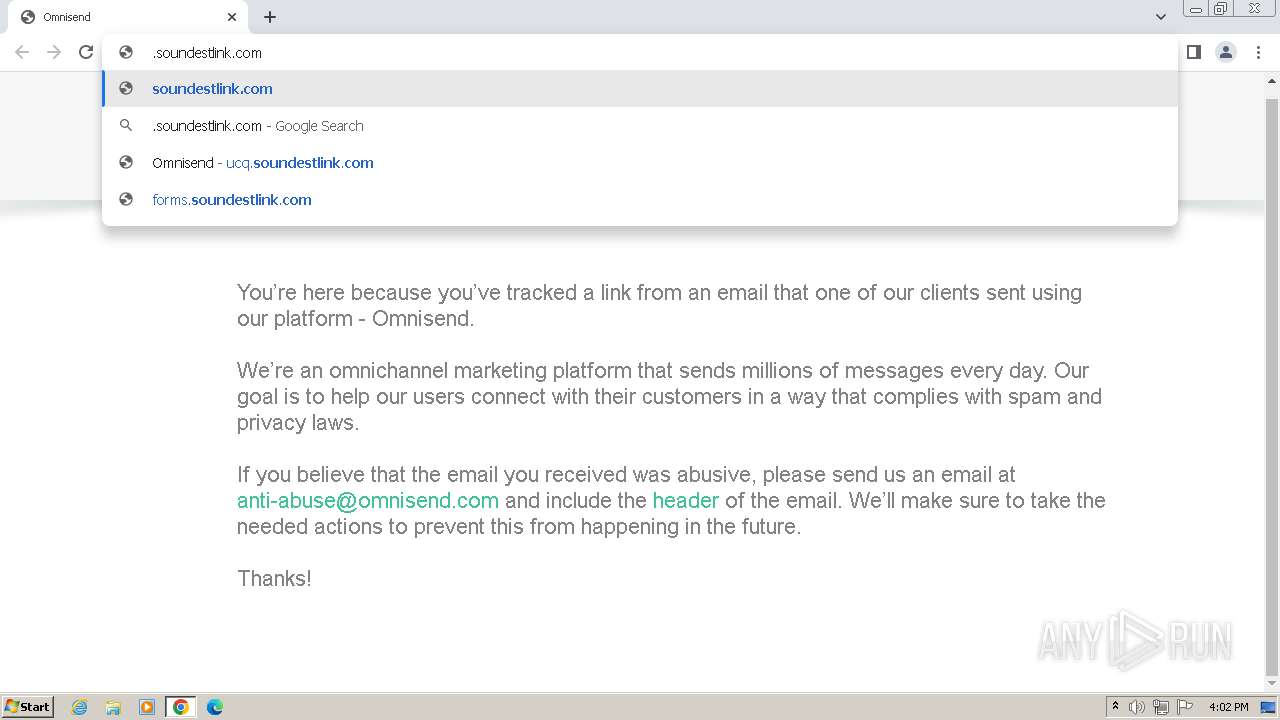Select the forms.soundestlink.com suggestion
Viewport: 1280px width, 720px height.
(232, 200)
